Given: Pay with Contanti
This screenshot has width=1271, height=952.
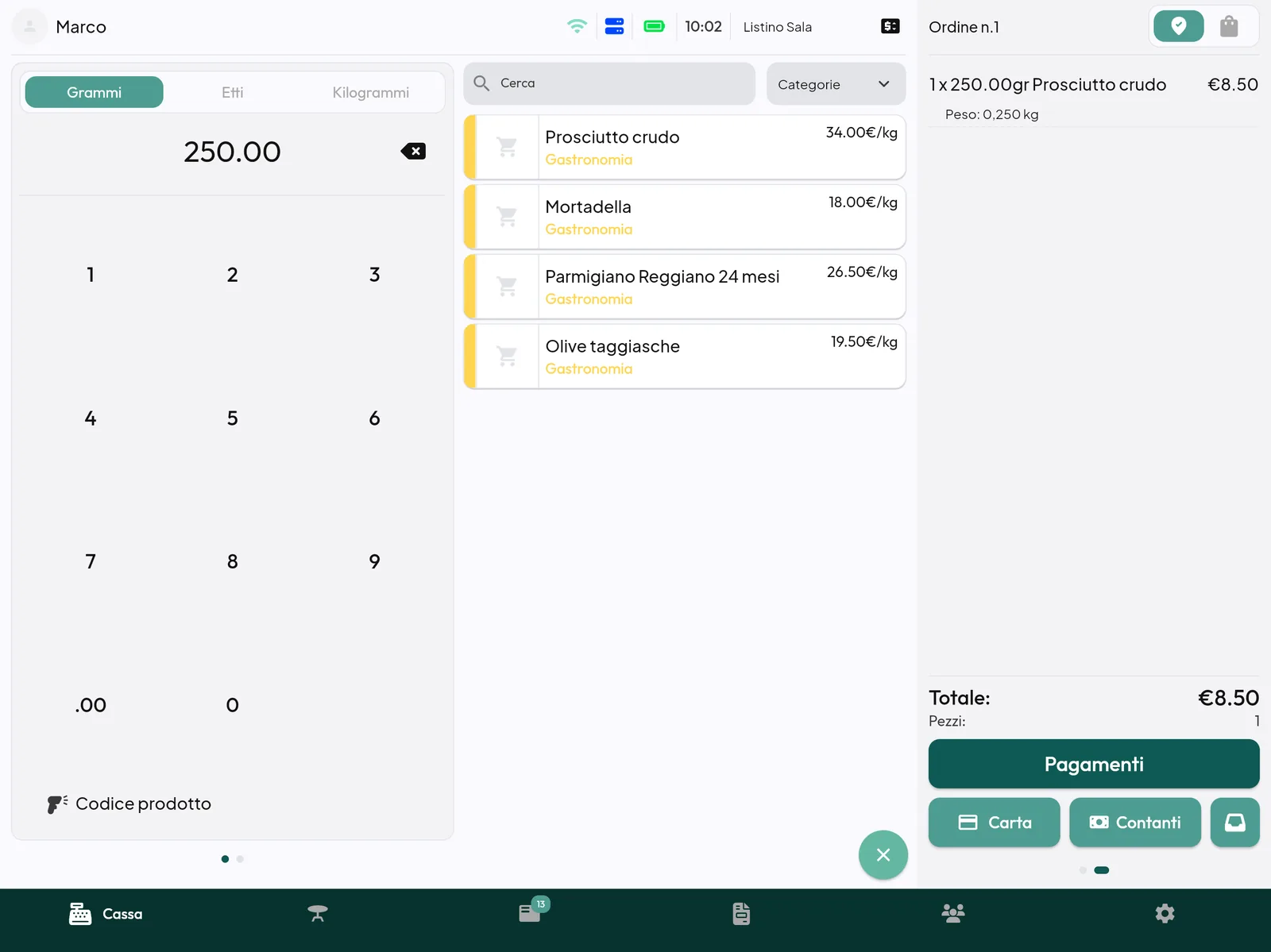Looking at the screenshot, I should (1135, 823).
